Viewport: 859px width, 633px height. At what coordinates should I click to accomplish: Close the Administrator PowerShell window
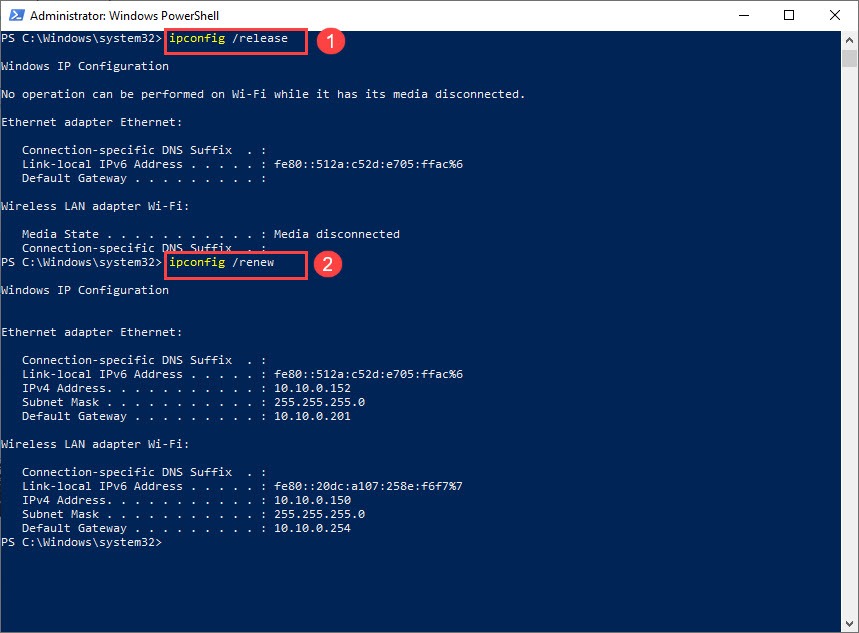click(x=834, y=15)
